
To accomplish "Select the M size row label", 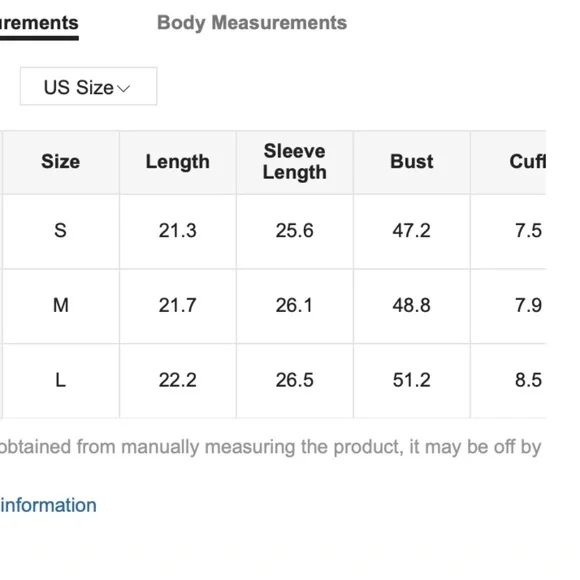I will 61,306.
